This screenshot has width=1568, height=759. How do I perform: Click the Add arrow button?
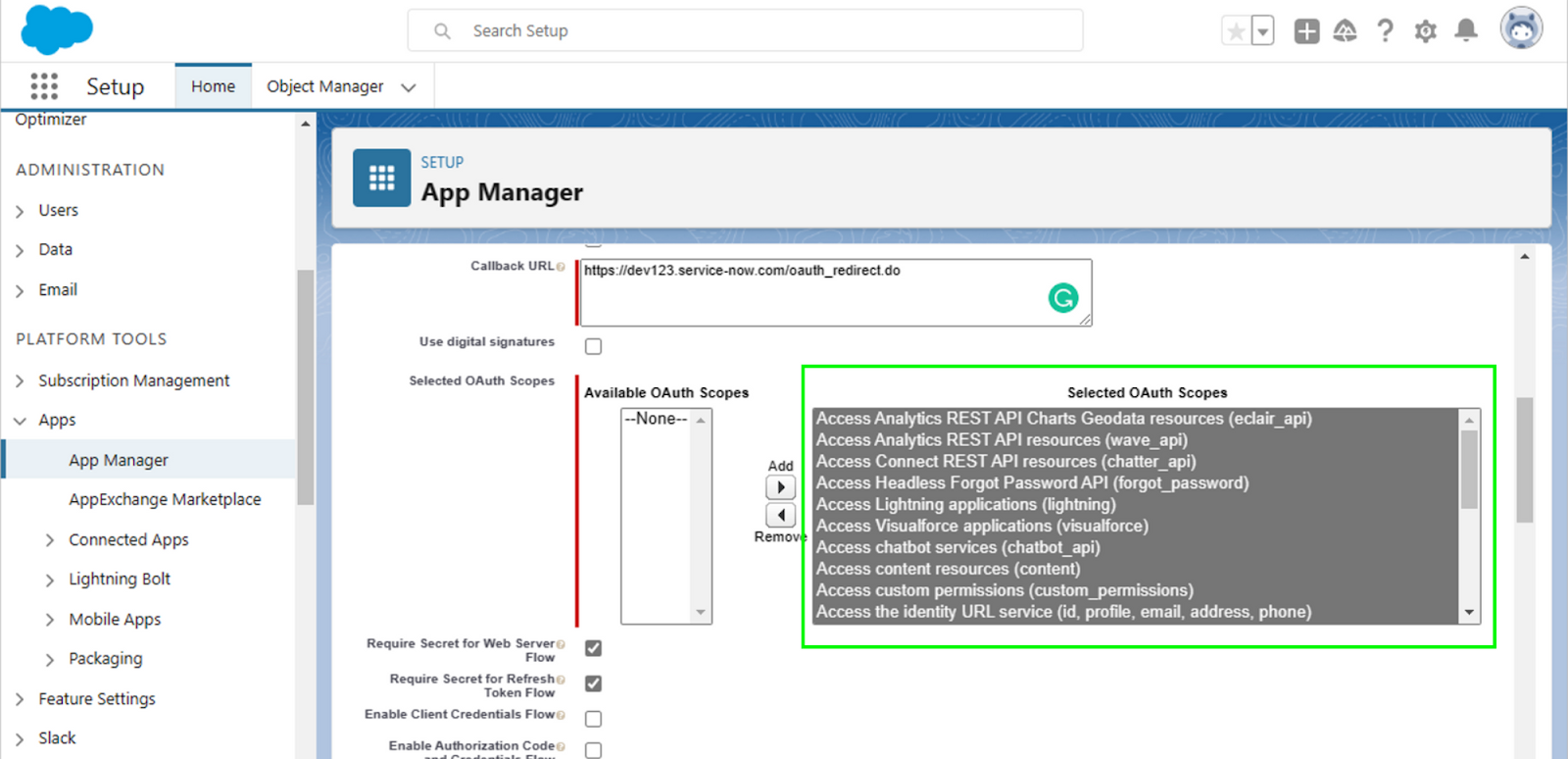[x=780, y=487]
